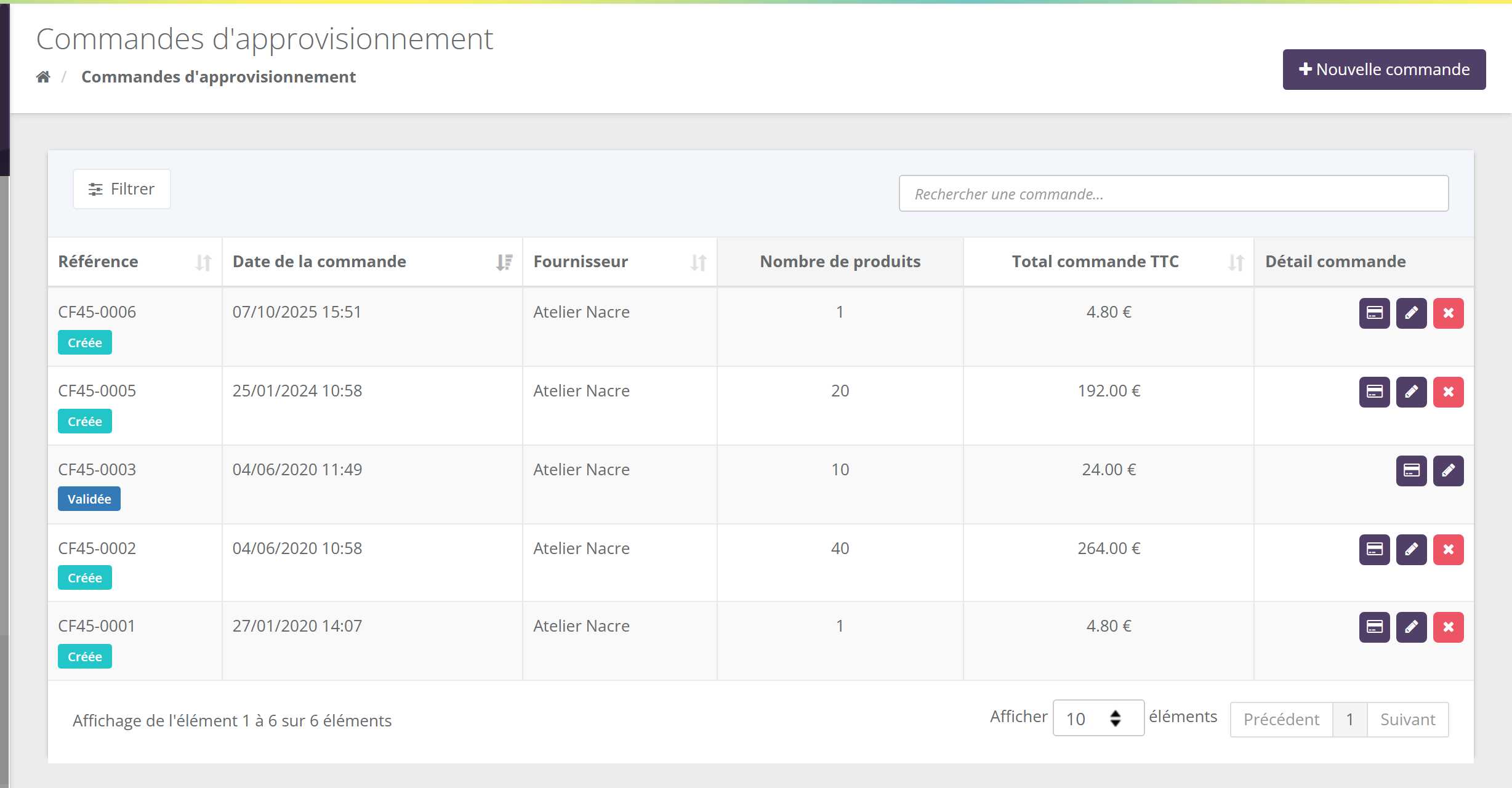Focus the Rechercher une commande field
Image resolution: width=1512 pixels, height=788 pixels.
(1173, 194)
